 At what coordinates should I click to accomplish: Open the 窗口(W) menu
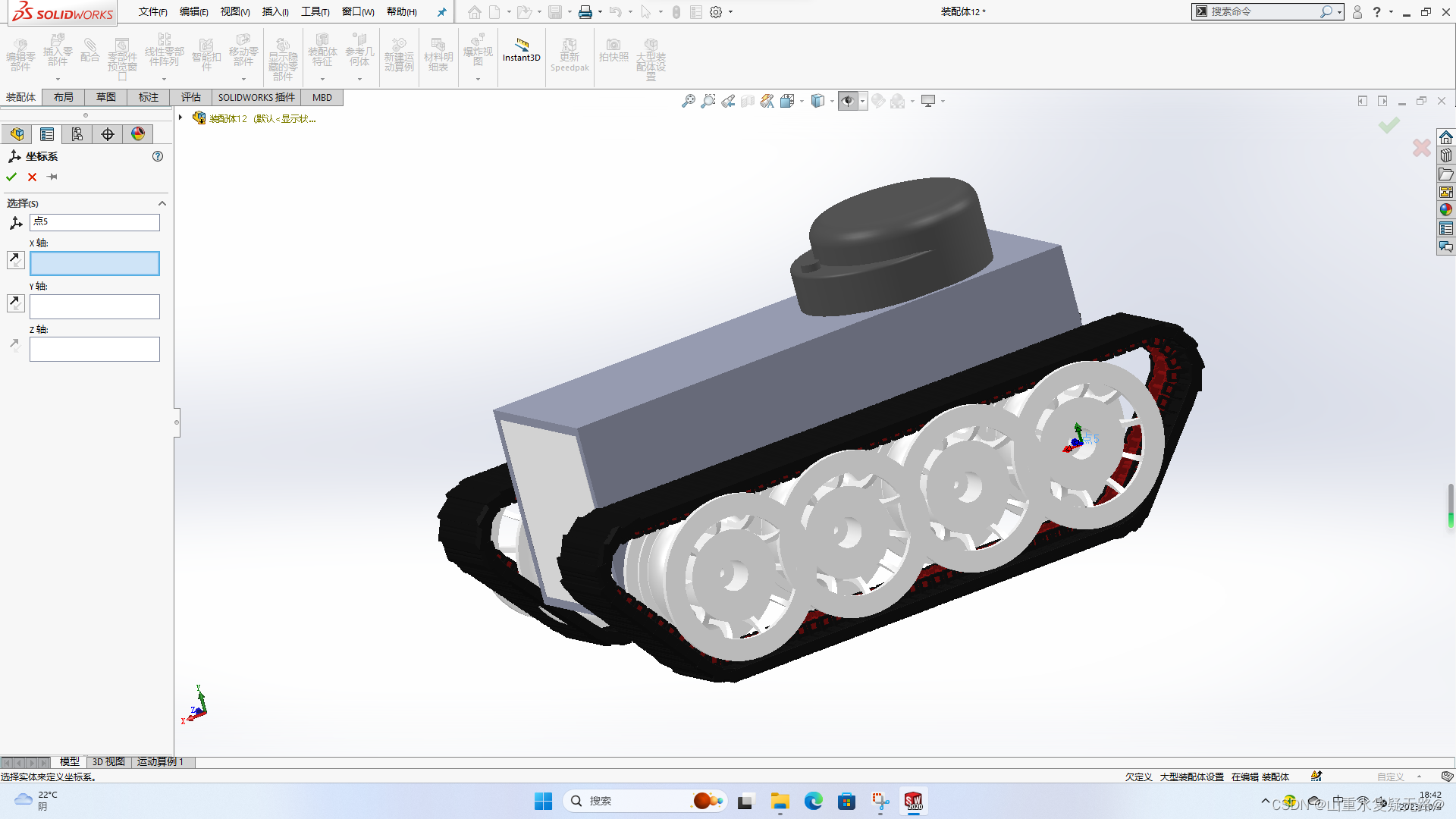[x=358, y=11]
